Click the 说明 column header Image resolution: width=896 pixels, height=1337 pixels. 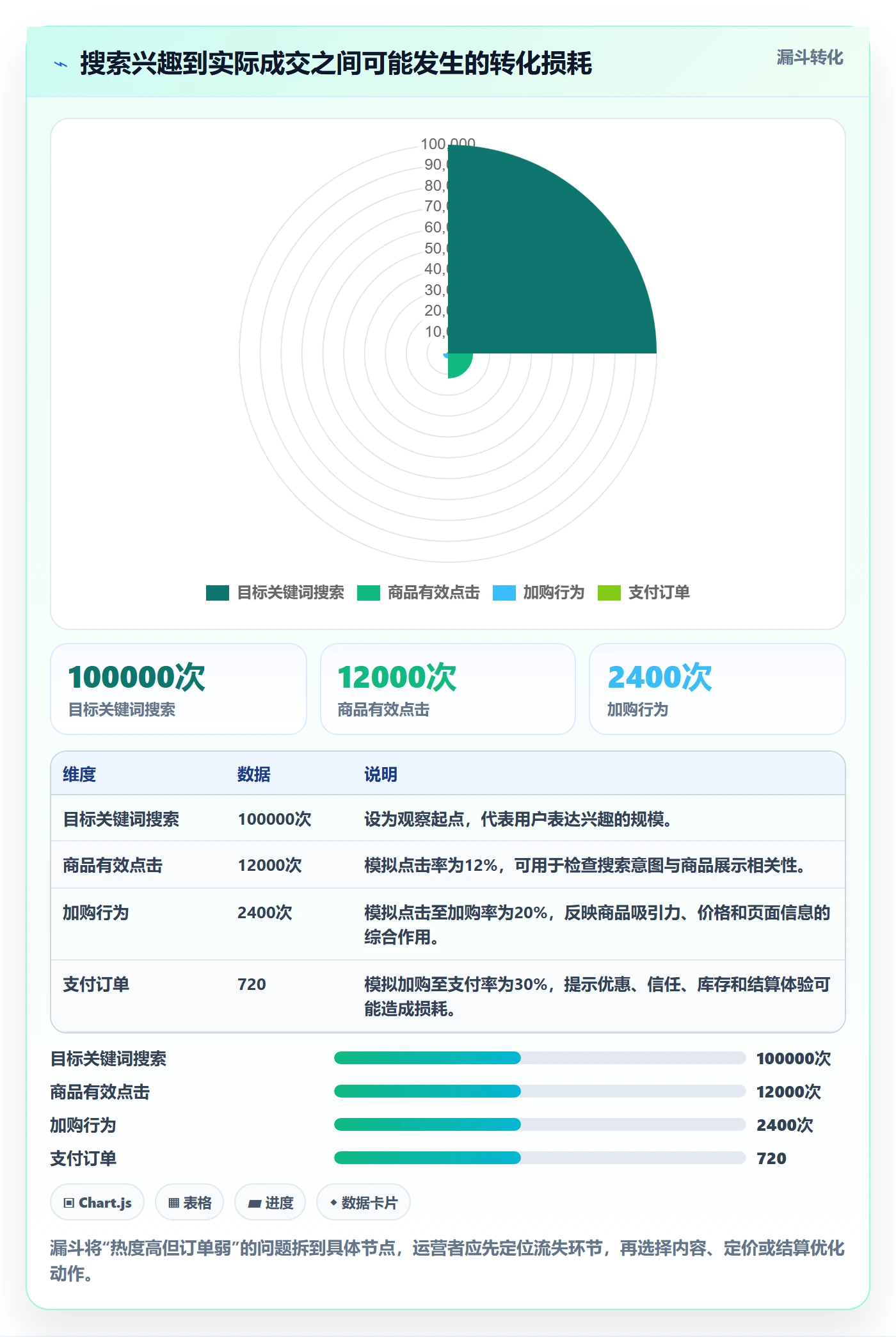point(381,774)
